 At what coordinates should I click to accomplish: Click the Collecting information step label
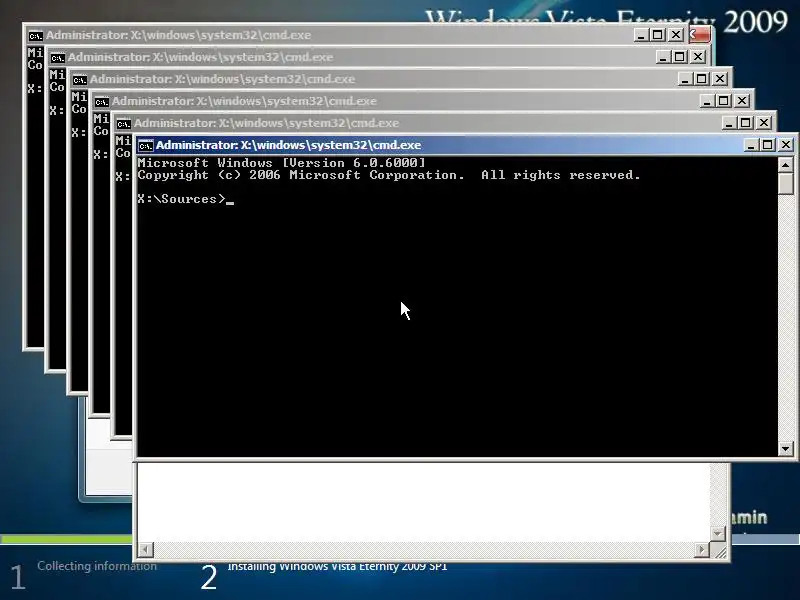[x=97, y=566]
